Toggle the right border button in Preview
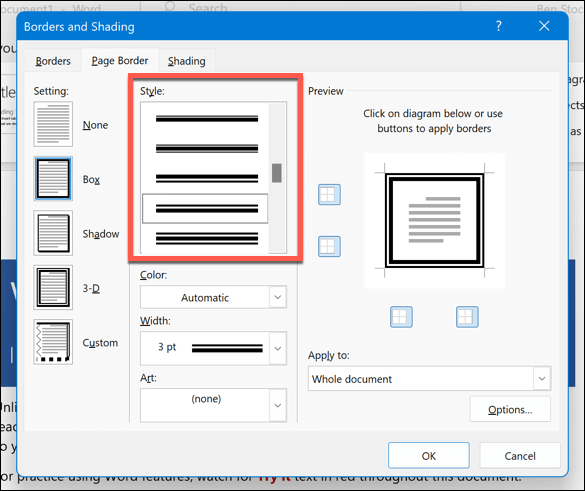Screen dimensions: 585x491 [x=467, y=317]
